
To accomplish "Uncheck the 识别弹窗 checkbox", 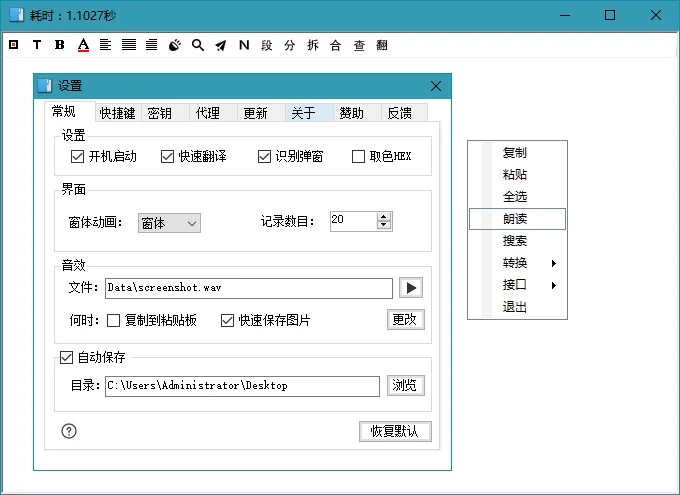I will (264, 156).
